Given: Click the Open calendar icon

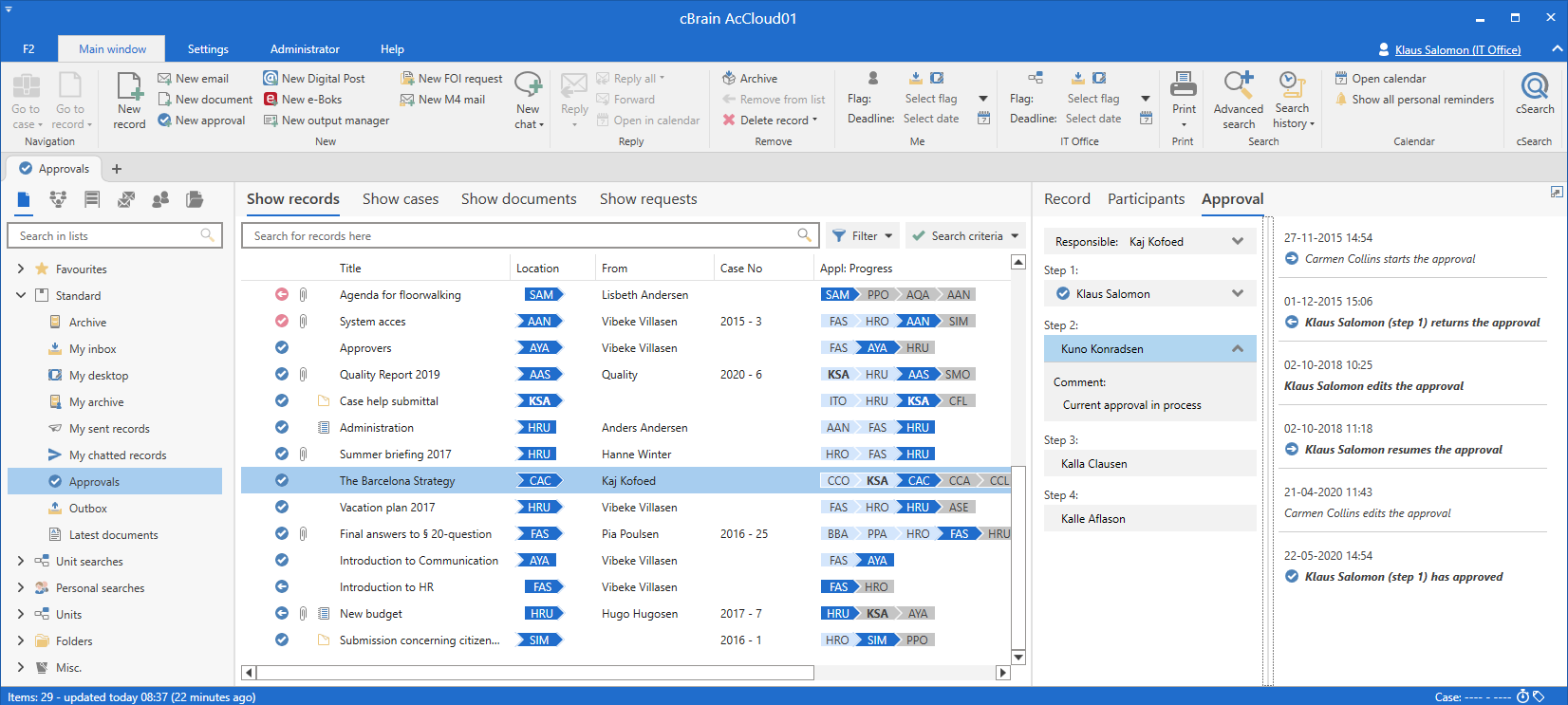Looking at the screenshot, I should coord(1341,78).
